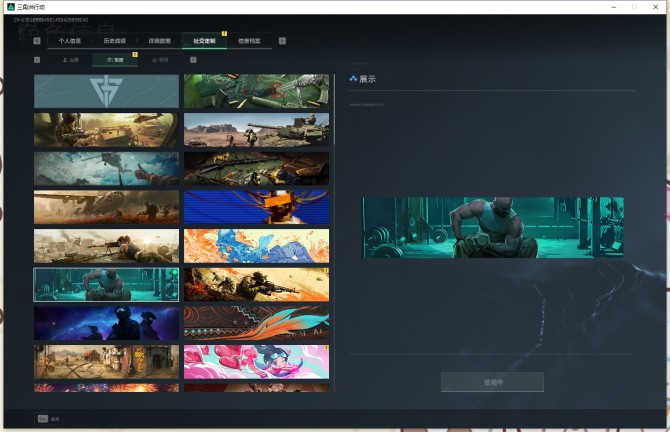670x432 pixels.
Task: Click the yellow badge on the 社交定制 tab
Action: tap(224, 33)
